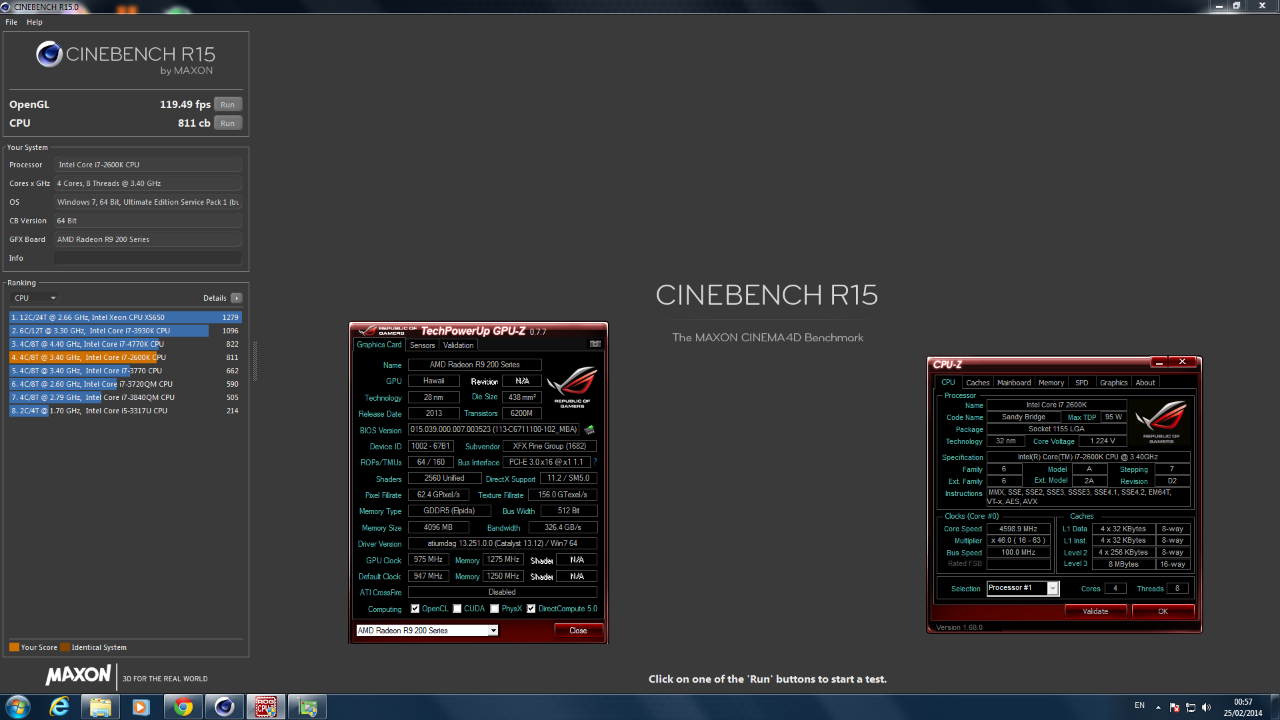Click the ROG logo in GPU-Z
This screenshot has width=1280, height=720.
point(572,388)
